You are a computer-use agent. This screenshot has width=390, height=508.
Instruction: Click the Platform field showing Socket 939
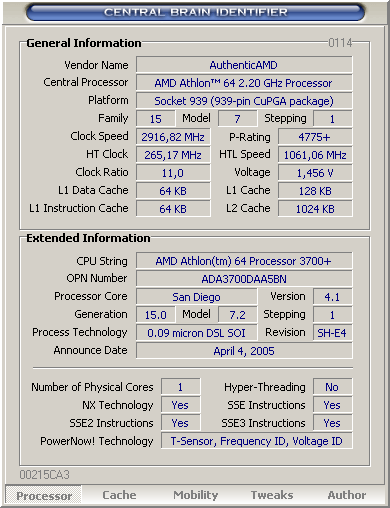tap(244, 101)
